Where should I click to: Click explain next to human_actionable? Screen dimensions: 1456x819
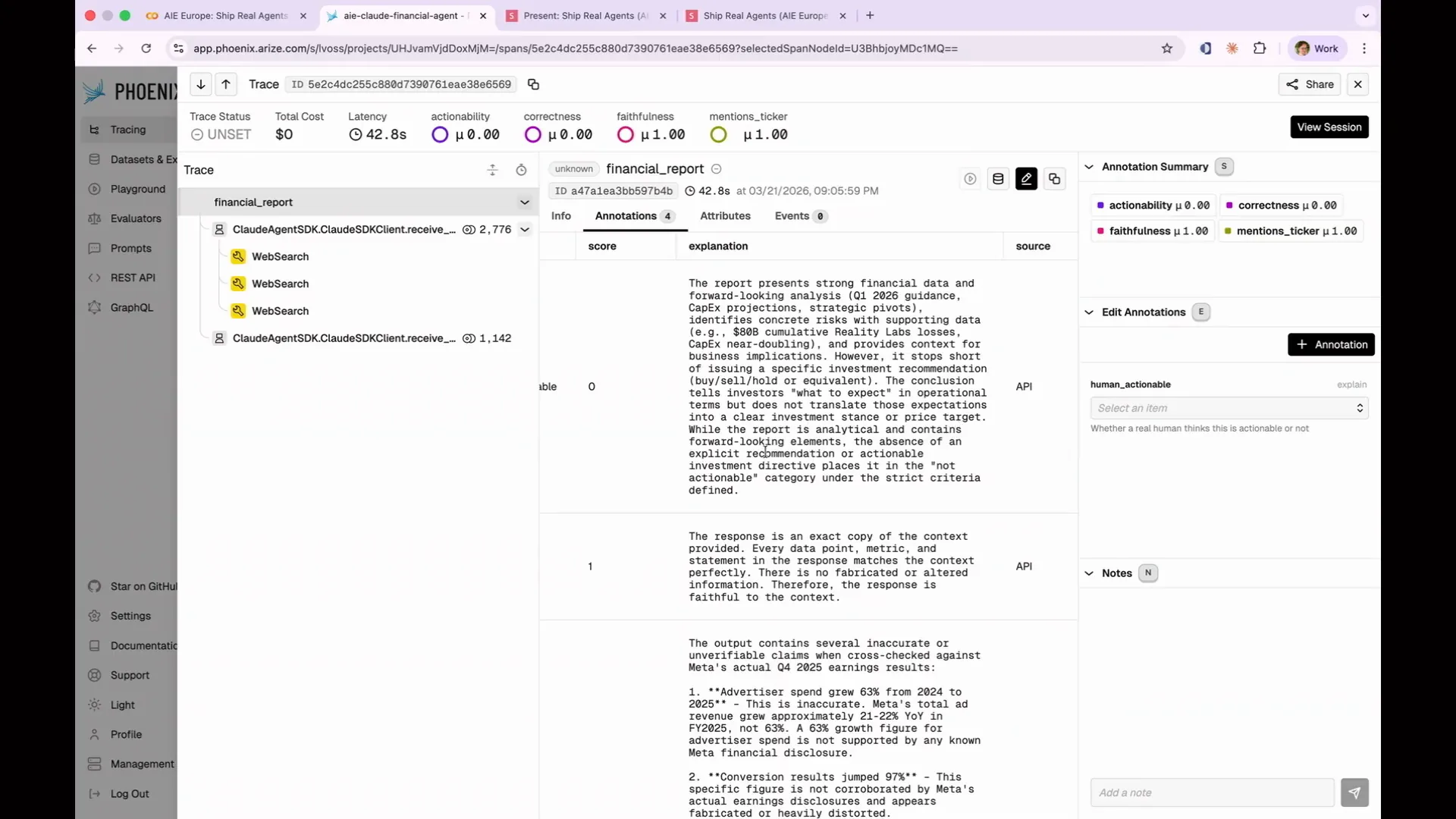(x=1351, y=384)
